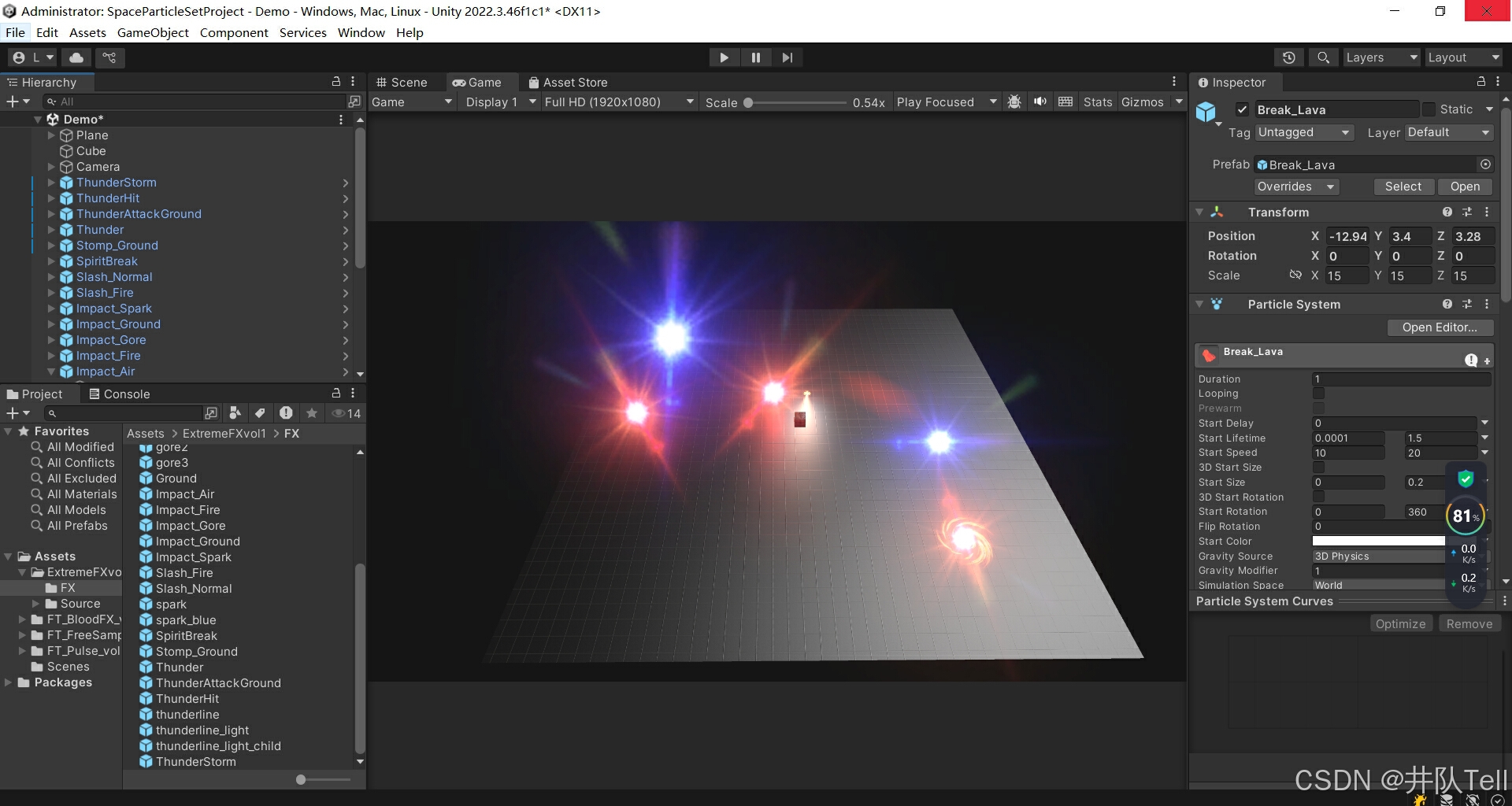Toggle the Break_Lava active checkbox

point(1242,109)
